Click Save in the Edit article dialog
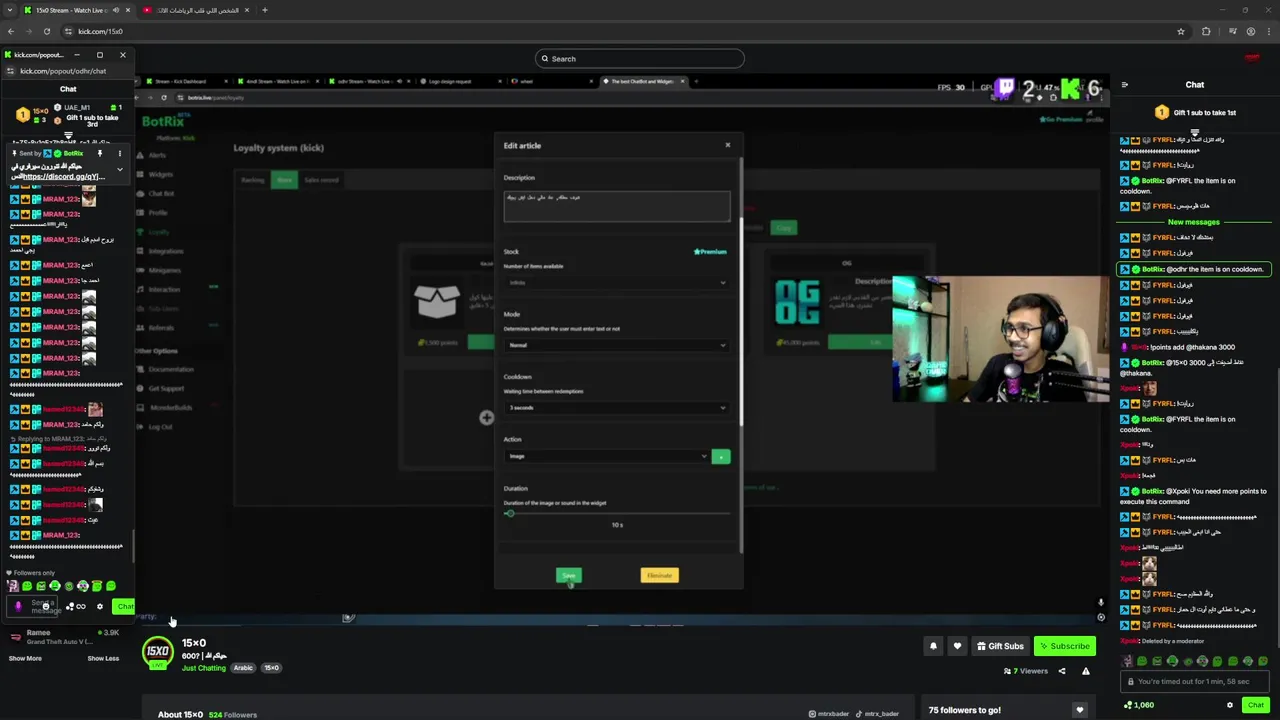This screenshot has width=1280, height=720. point(568,575)
